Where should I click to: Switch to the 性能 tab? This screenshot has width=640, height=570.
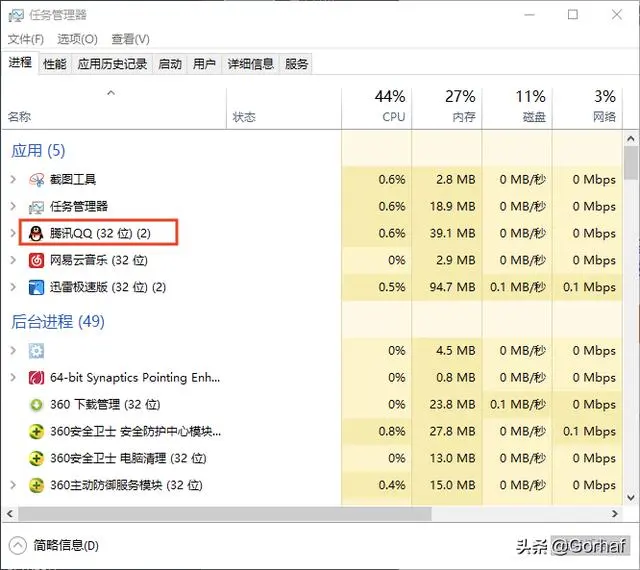(x=55, y=64)
